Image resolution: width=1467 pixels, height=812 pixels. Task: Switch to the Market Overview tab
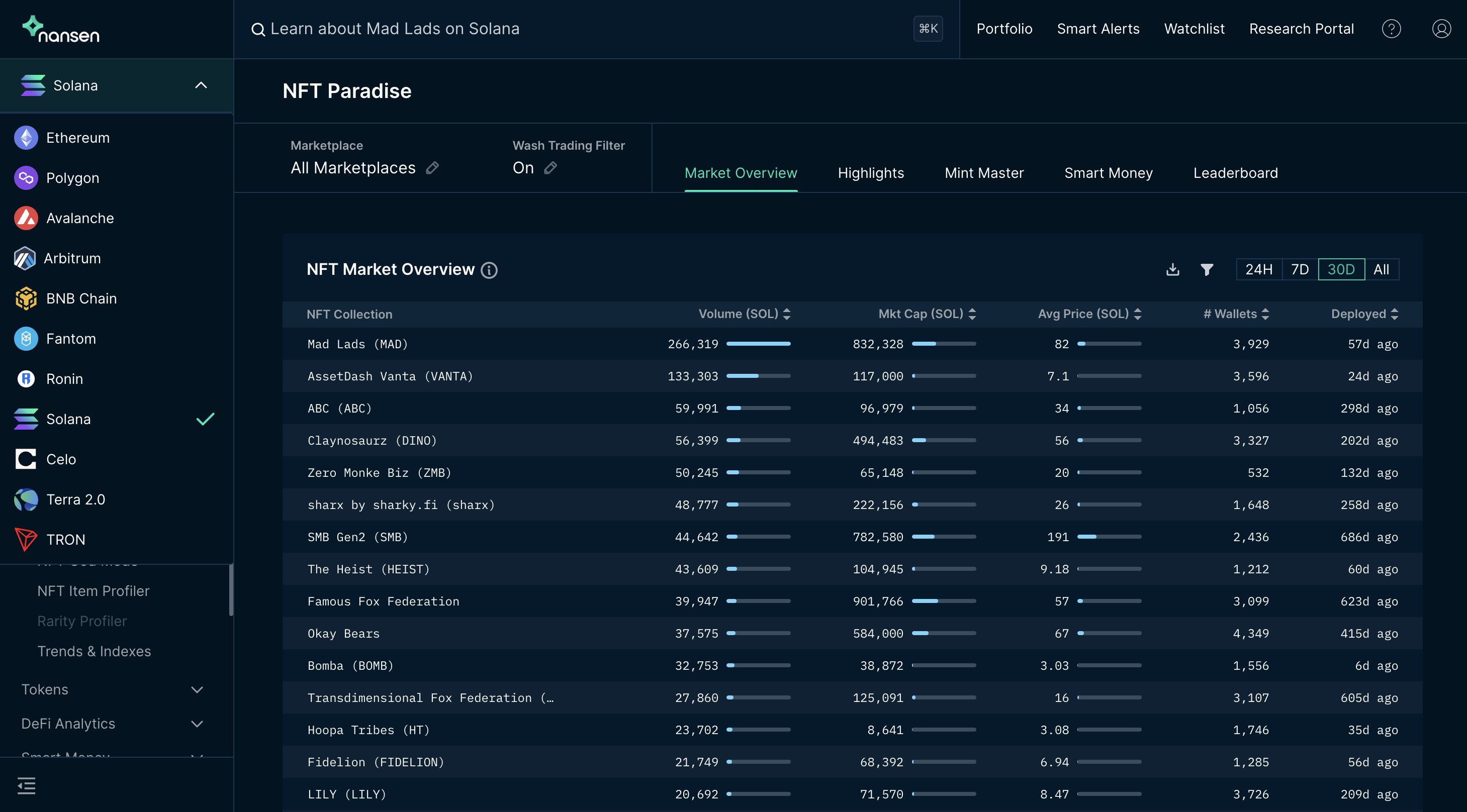pos(741,173)
